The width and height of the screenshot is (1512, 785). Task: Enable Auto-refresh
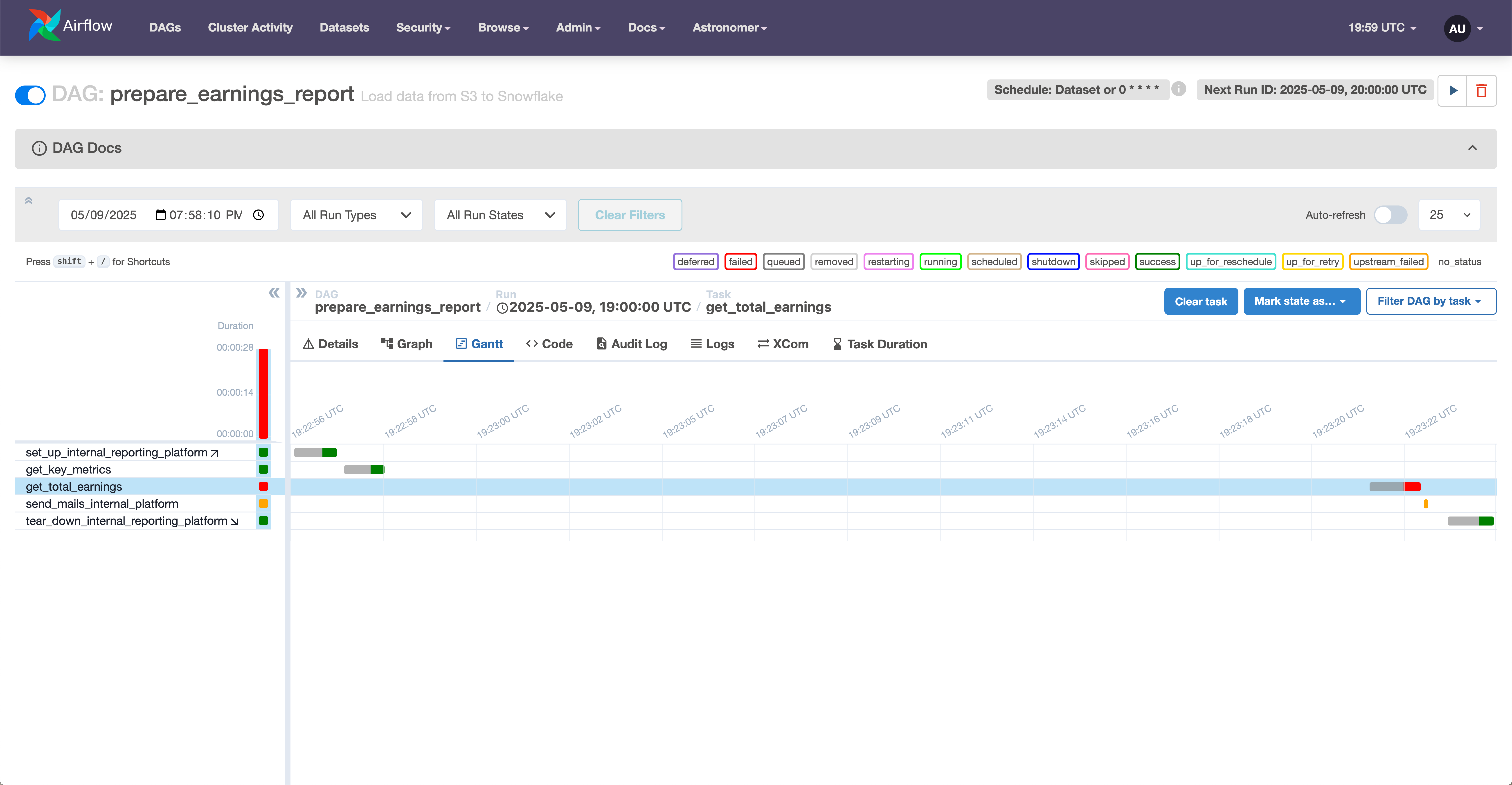coord(1390,215)
